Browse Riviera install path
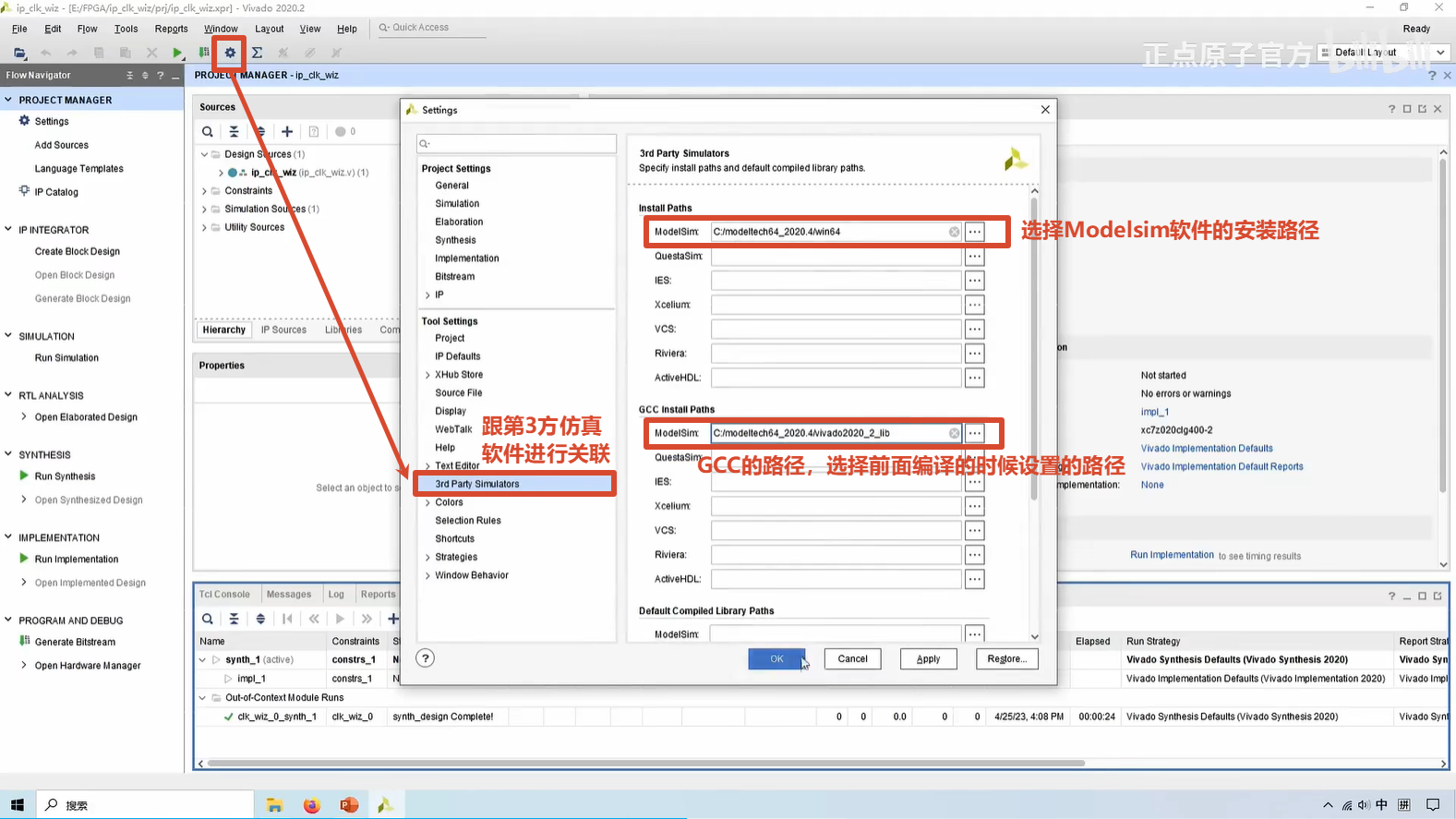Viewport: 1456px width, 819px height. click(974, 354)
